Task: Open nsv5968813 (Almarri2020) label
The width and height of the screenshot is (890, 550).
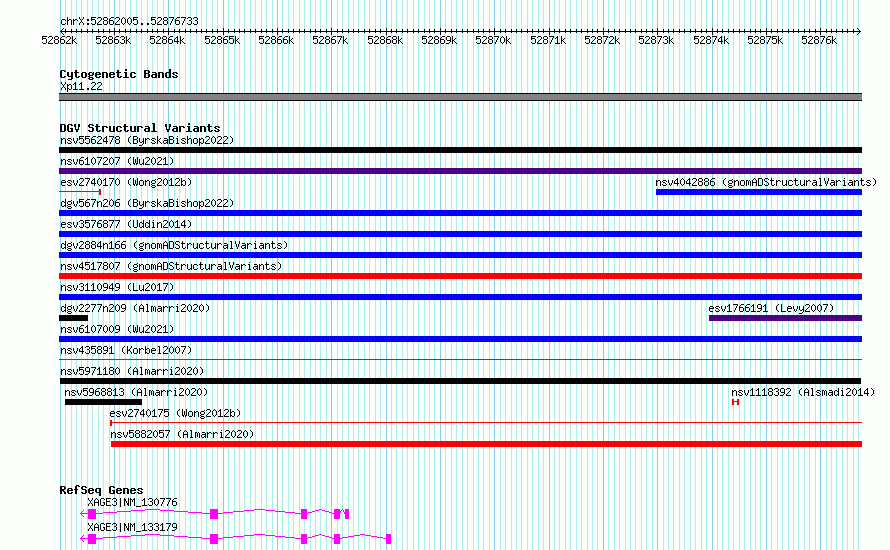Action: click(136, 392)
